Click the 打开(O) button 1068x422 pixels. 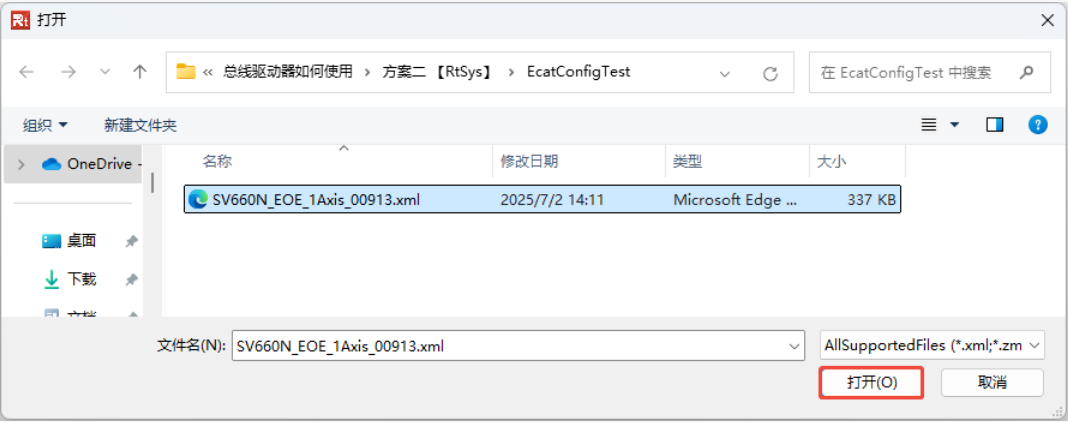pyautogui.click(x=872, y=383)
